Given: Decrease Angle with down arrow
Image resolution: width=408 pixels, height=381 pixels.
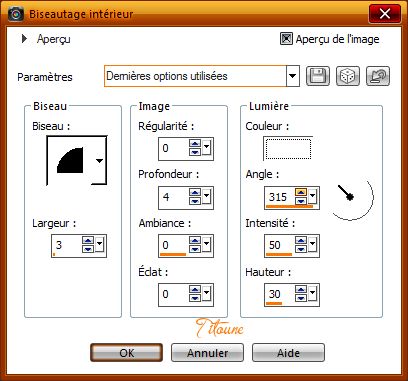Looking at the screenshot, I should pos(301,201).
